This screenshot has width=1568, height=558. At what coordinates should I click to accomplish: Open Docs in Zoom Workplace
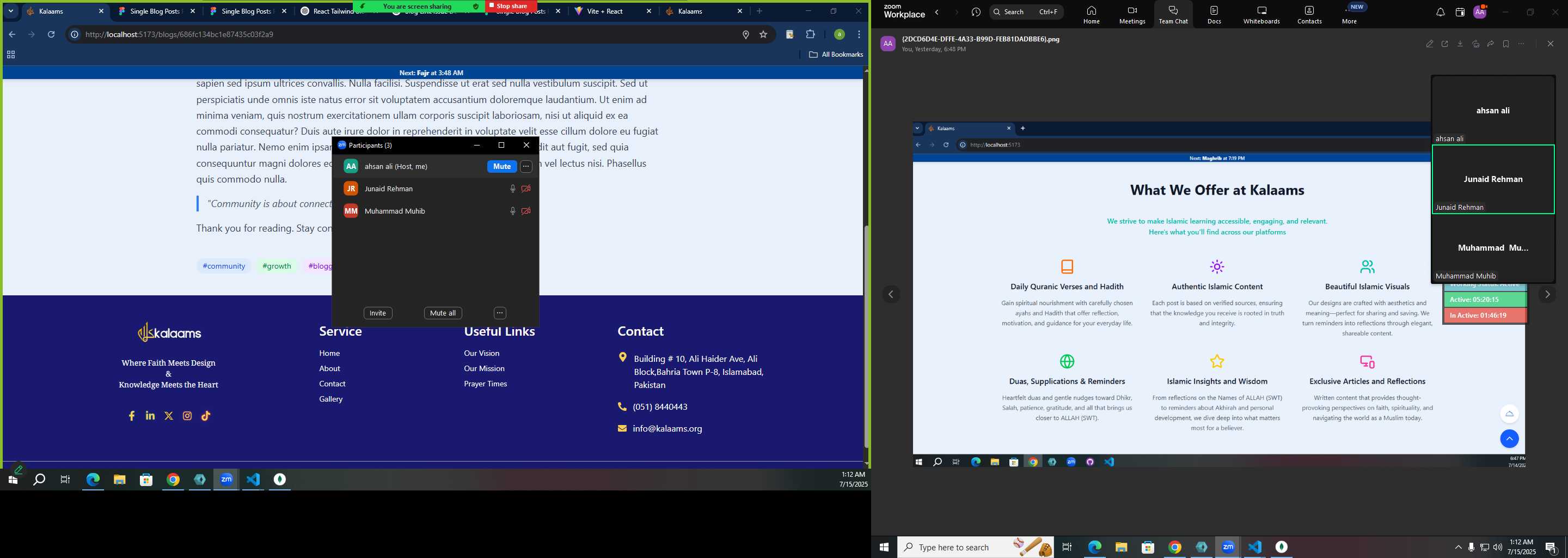click(x=1214, y=15)
